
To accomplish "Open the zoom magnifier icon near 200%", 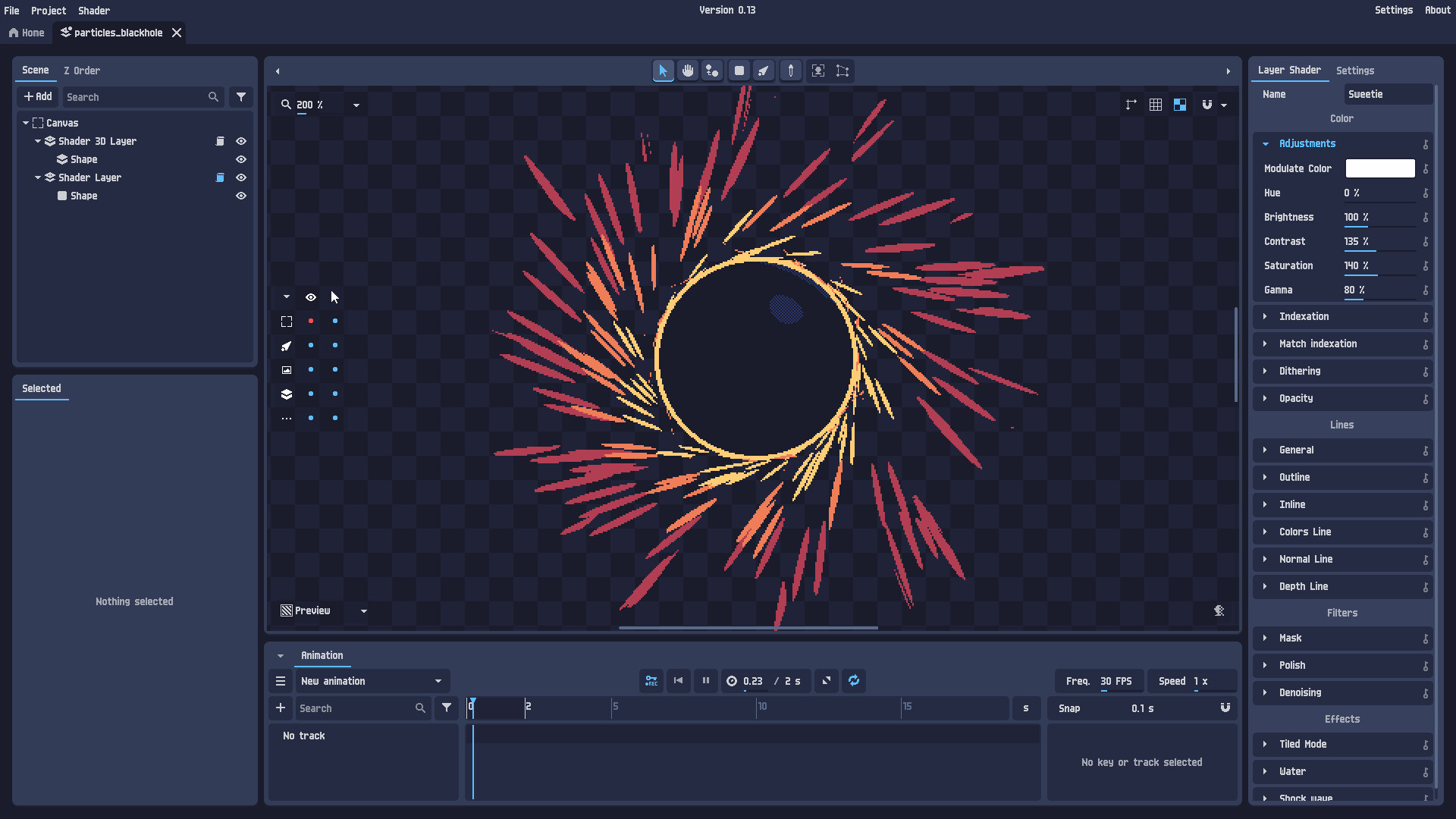I will 287,105.
